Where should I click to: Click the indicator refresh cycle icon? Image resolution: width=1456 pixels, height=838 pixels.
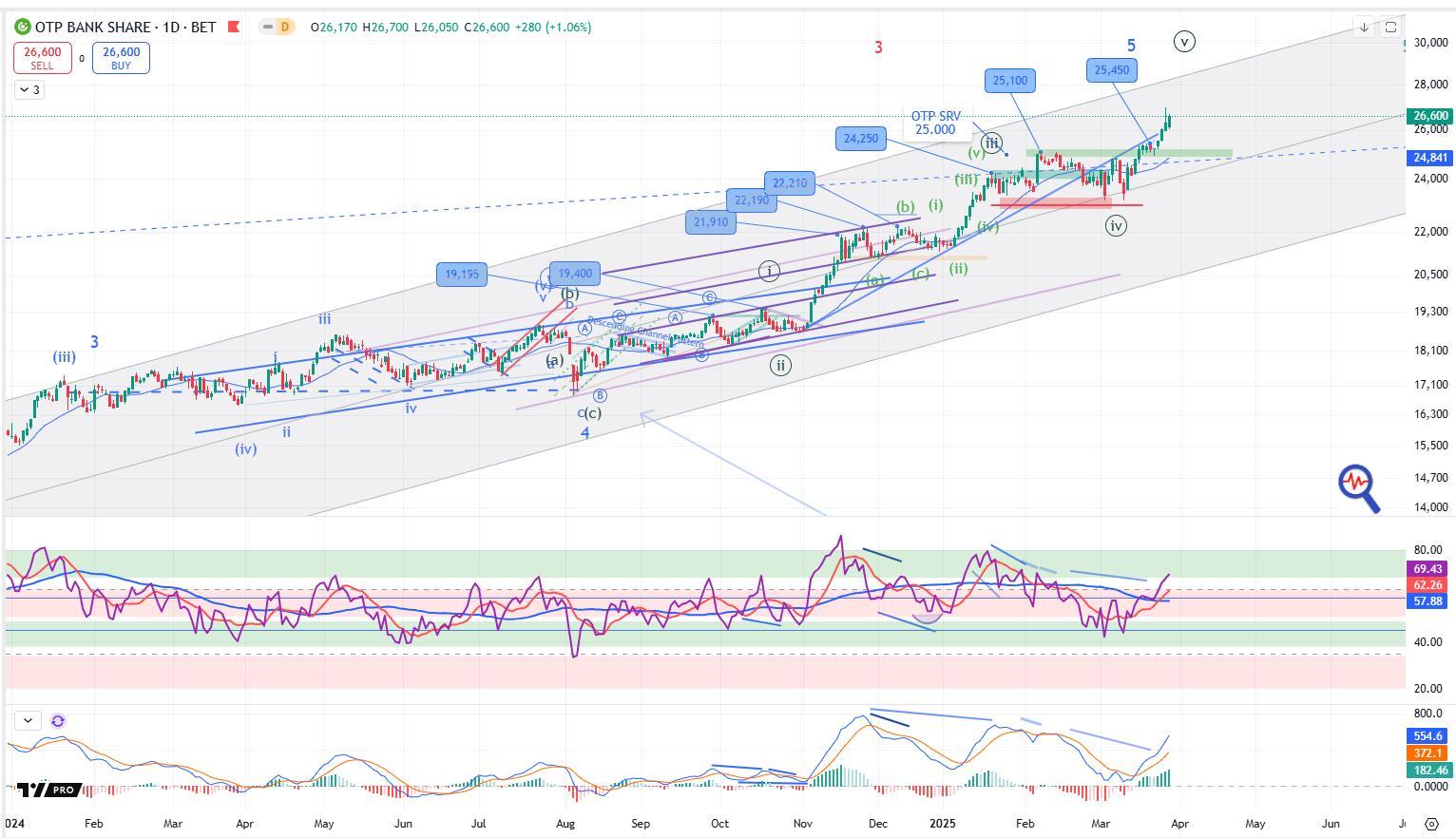click(58, 721)
